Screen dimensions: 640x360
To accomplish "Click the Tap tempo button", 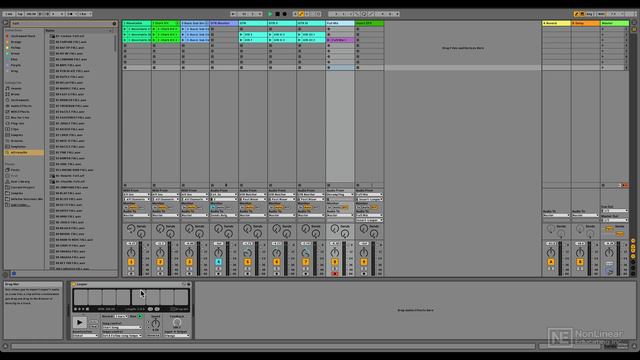I will pos(20,14).
